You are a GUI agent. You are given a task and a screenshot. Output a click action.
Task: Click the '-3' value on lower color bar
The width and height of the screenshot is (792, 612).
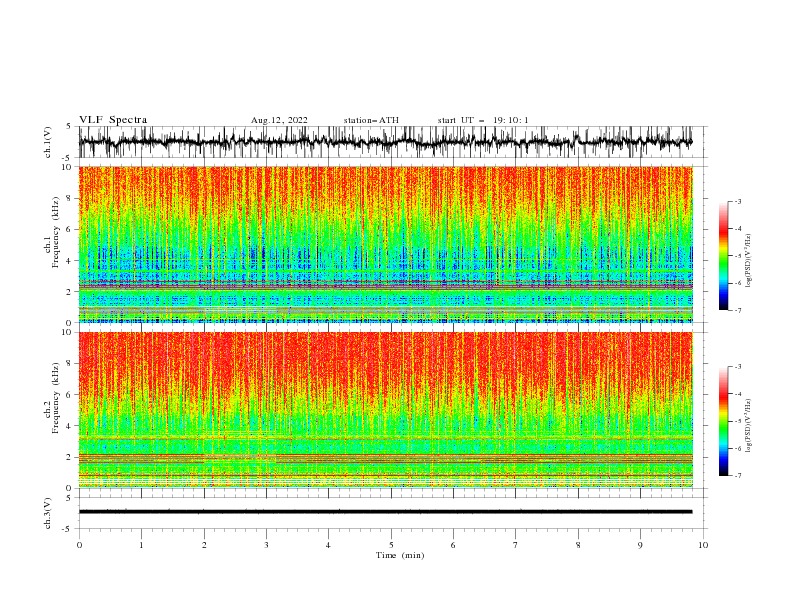[737, 367]
